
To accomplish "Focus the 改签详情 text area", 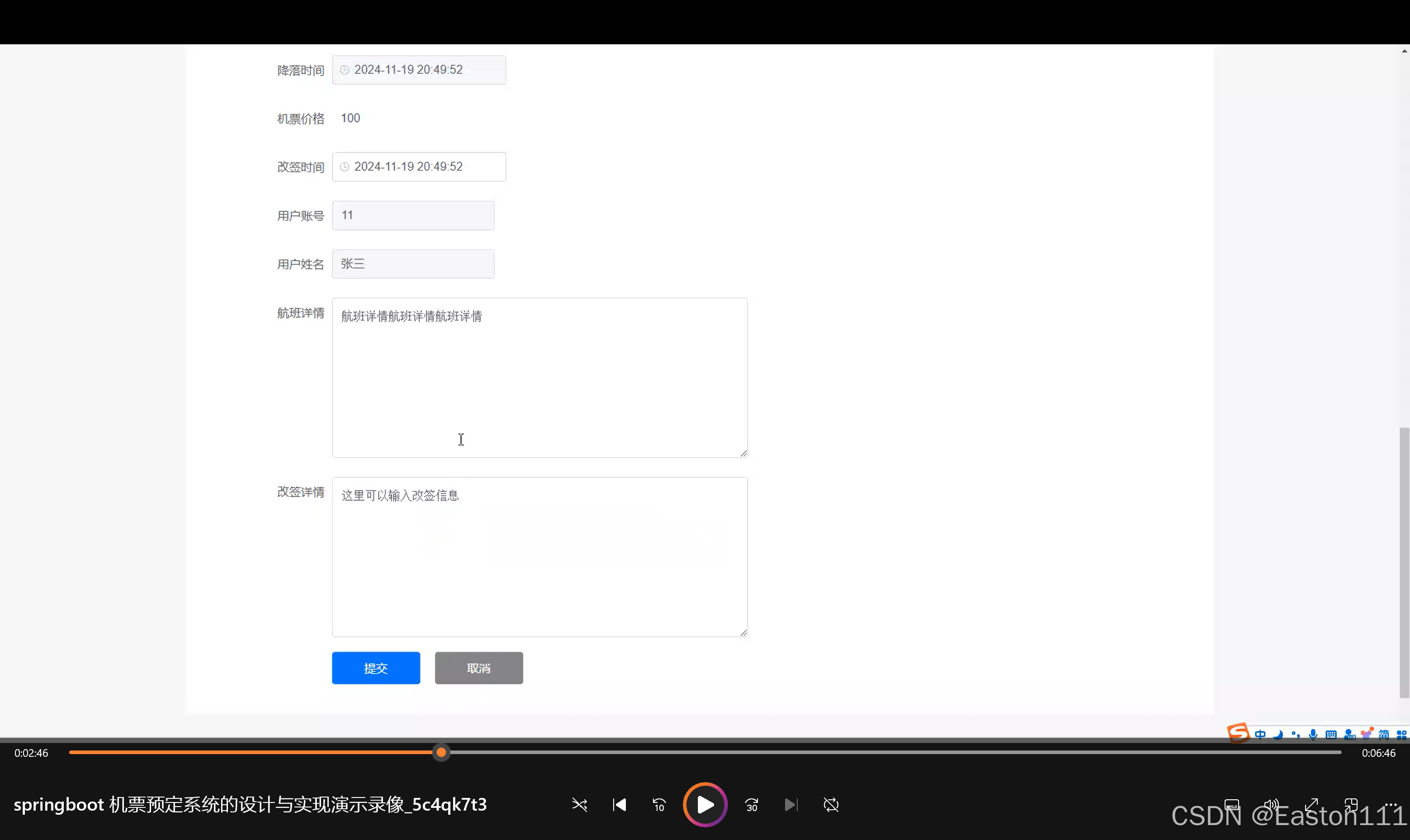I will (x=540, y=557).
